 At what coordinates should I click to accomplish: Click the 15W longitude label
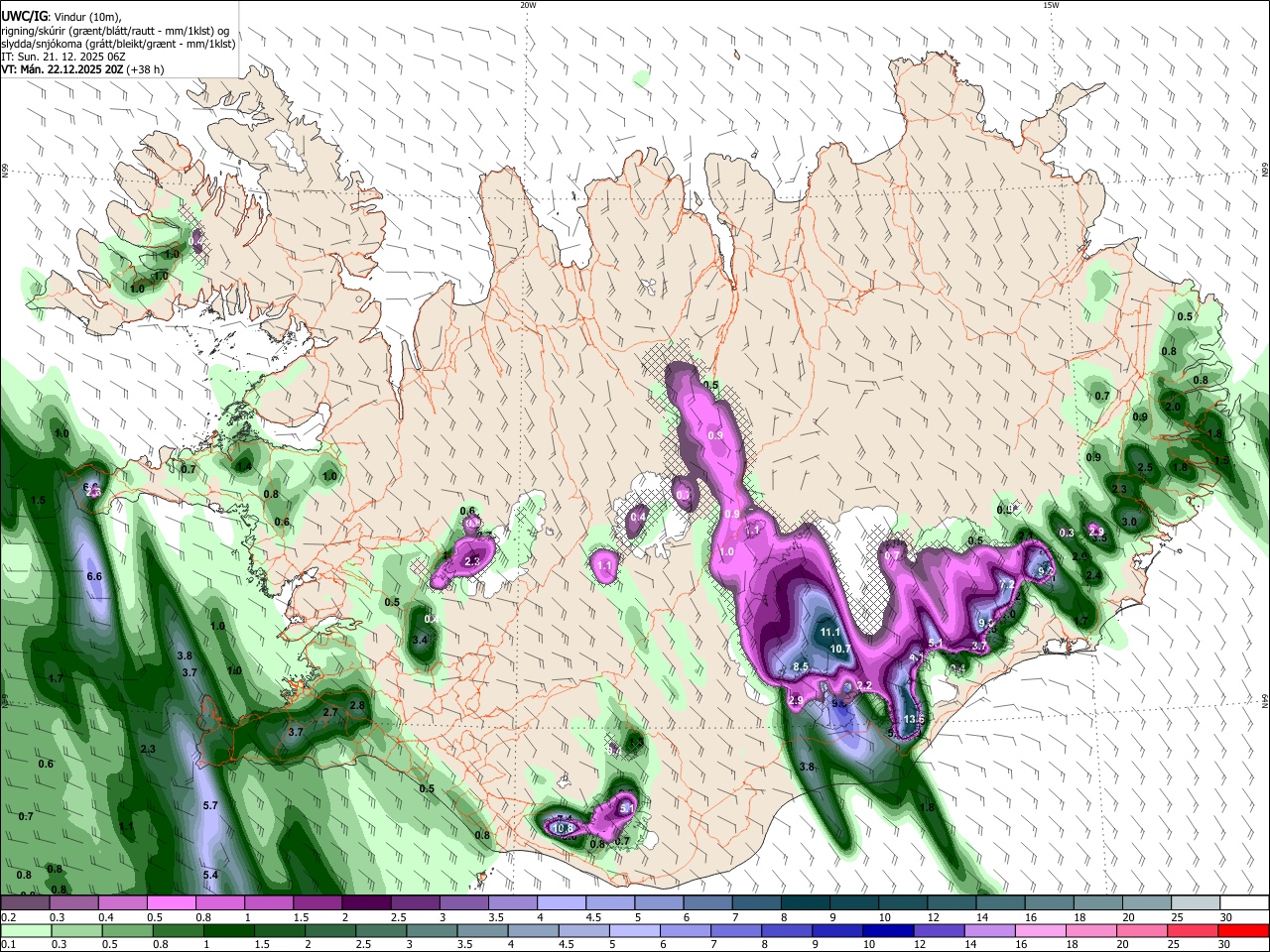coord(1051,5)
